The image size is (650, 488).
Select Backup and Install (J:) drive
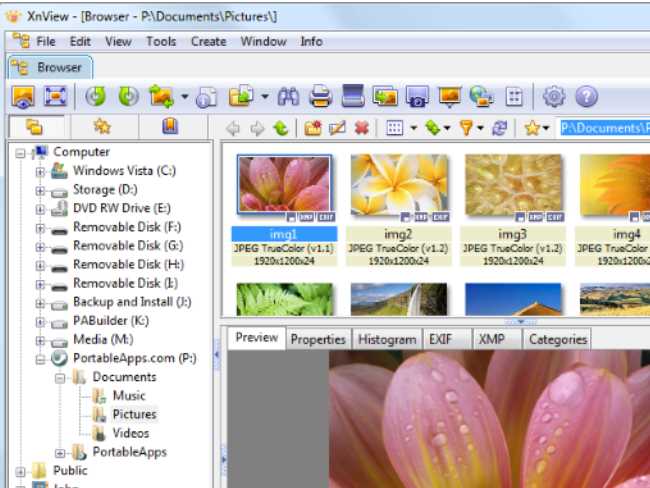click(132, 302)
